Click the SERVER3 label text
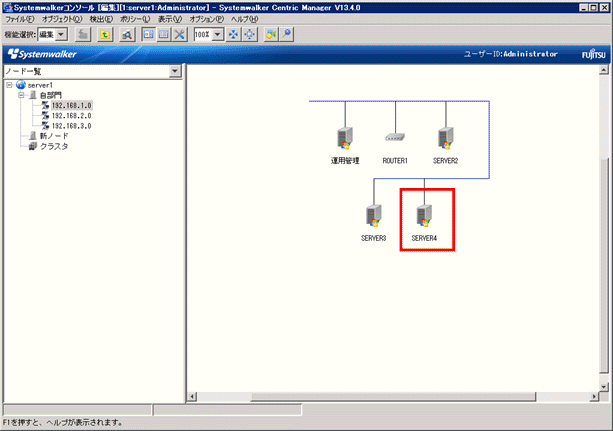The height and width of the screenshot is (431, 613). (x=373, y=238)
